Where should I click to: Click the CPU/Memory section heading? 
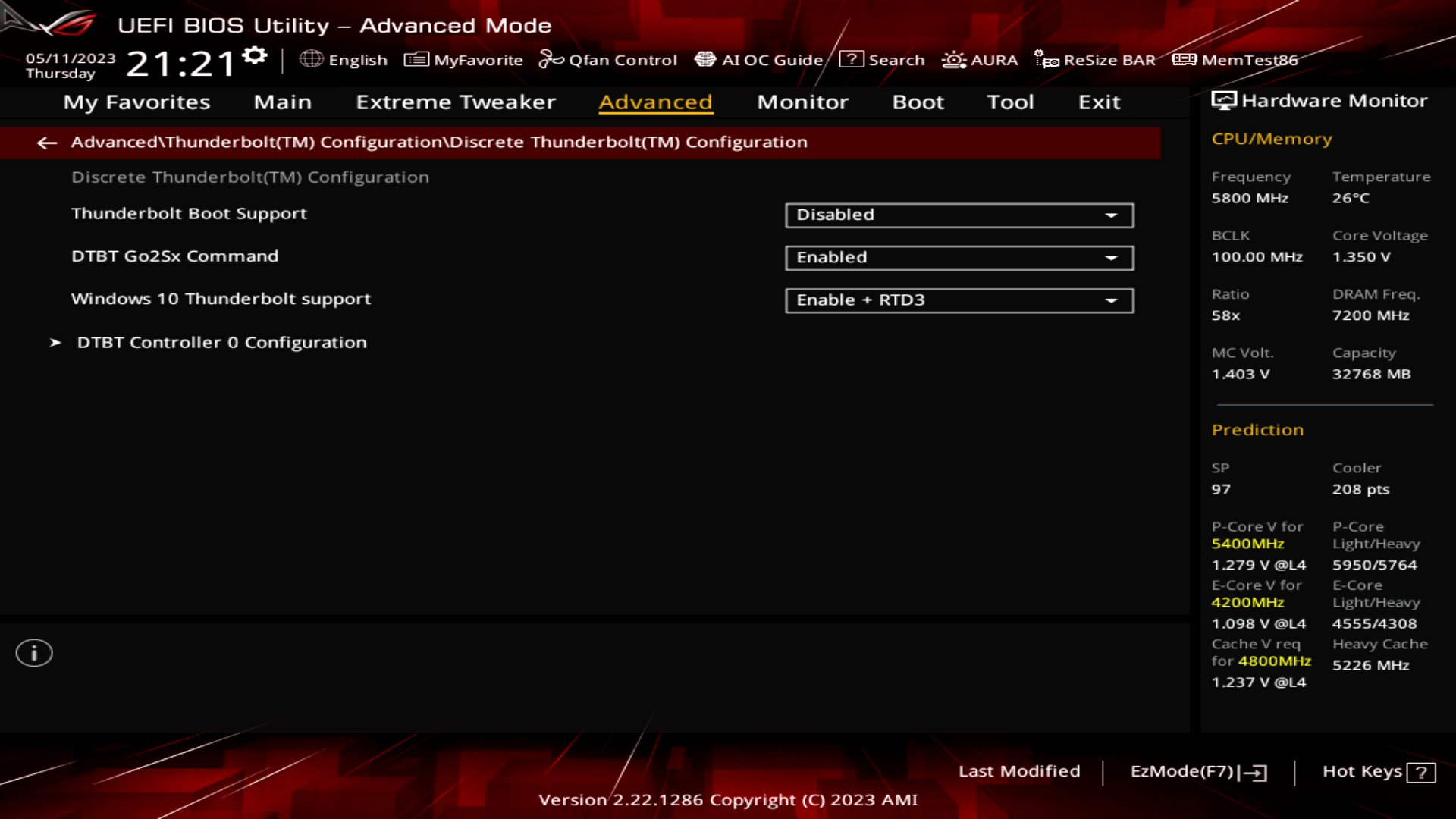point(1272,139)
